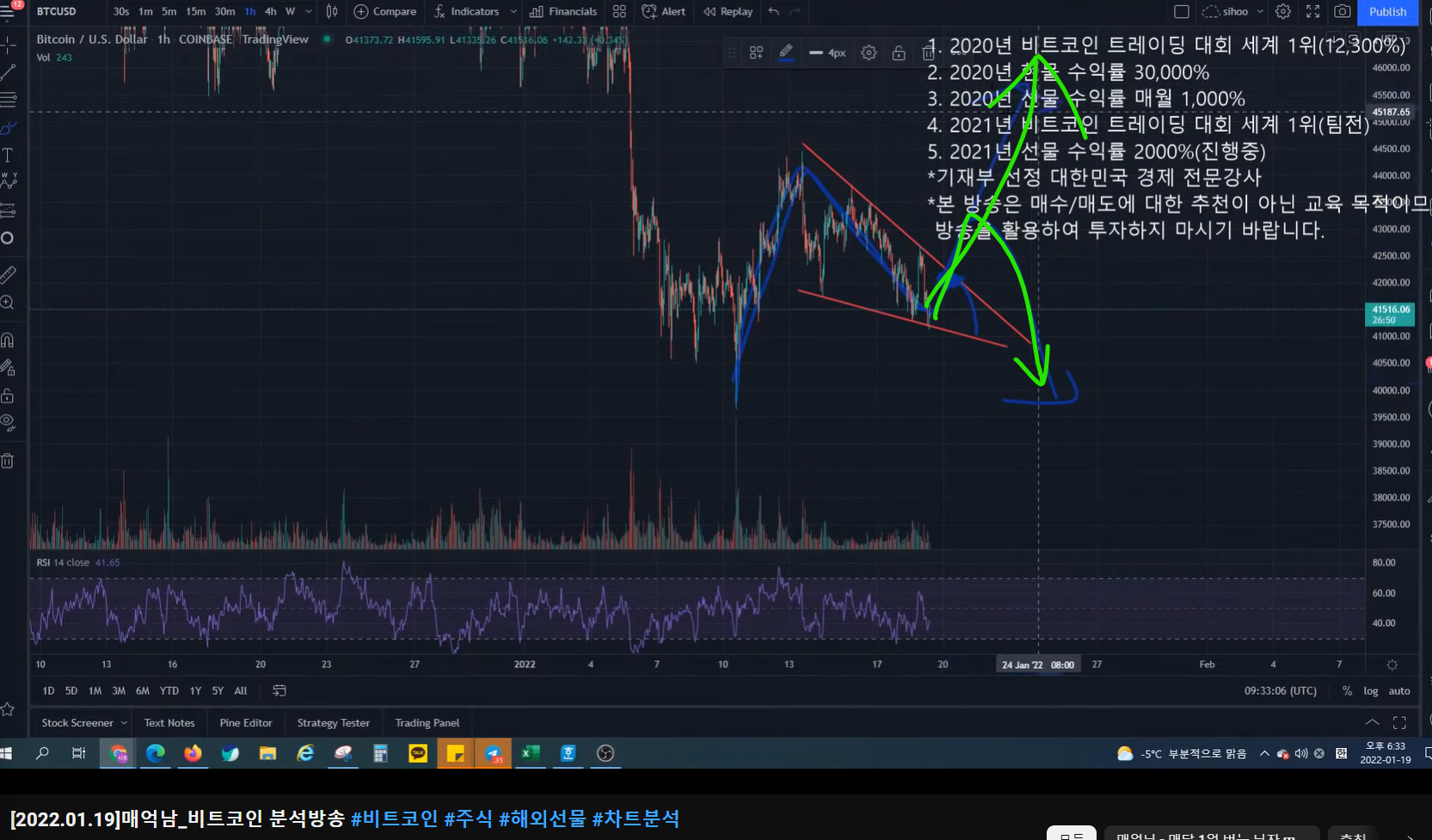Select the ruler measure tool
Screen dimensions: 1432x840
pos(8,275)
